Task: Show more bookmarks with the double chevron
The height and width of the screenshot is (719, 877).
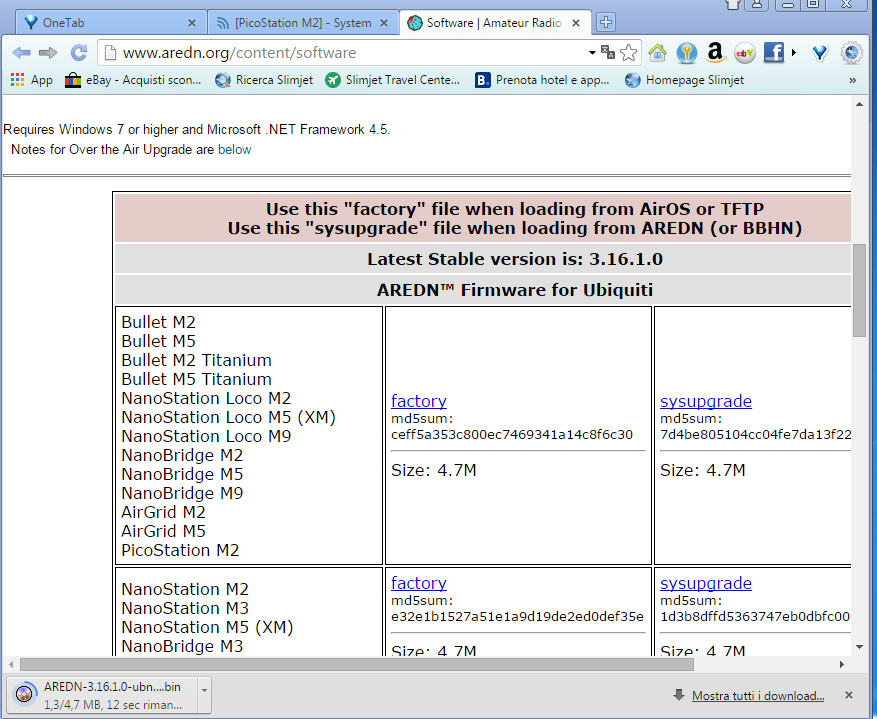Action: coord(852,81)
